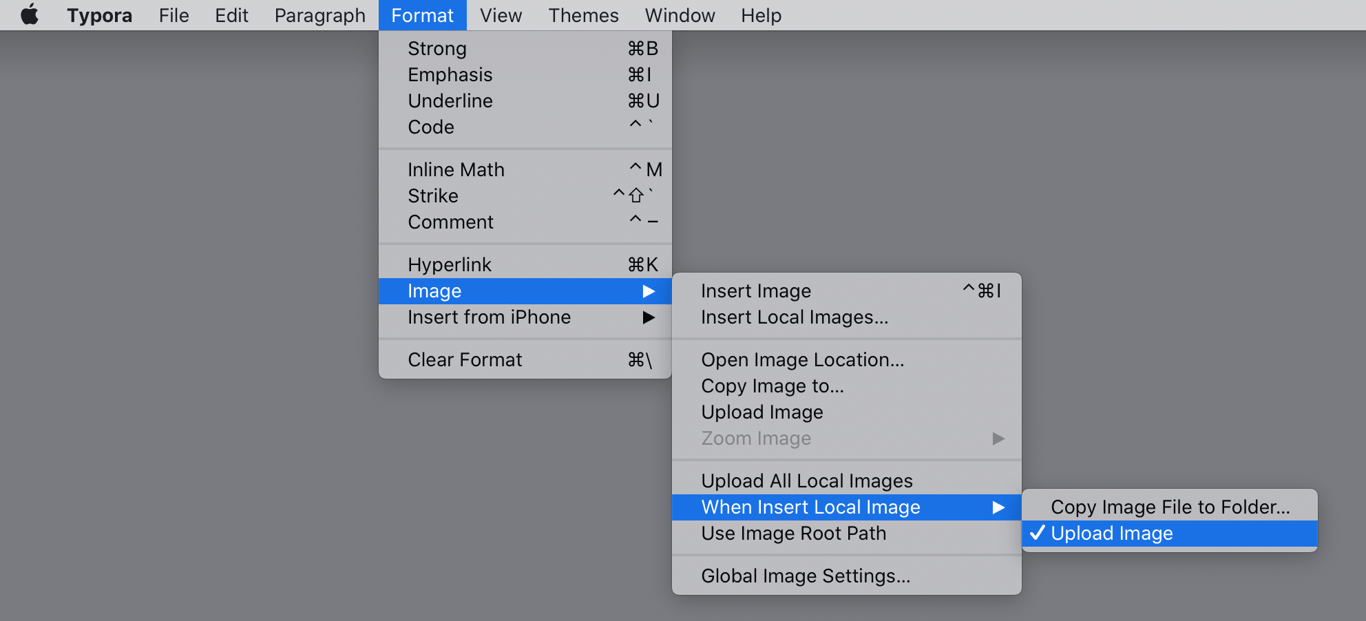Click Clear Format menu entry
Image resolution: width=1366 pixels, height=621 pixels.
[x=464, y=360]
